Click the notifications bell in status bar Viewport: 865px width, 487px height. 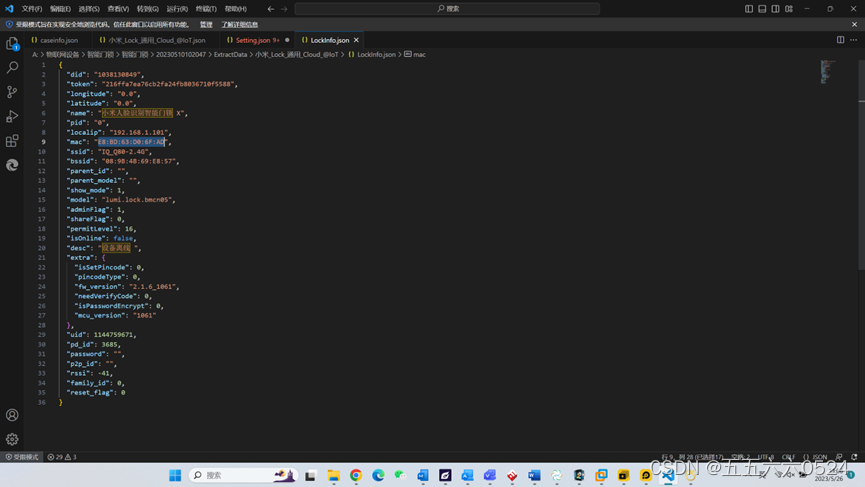pyautogui.click(x=855, y=457)
